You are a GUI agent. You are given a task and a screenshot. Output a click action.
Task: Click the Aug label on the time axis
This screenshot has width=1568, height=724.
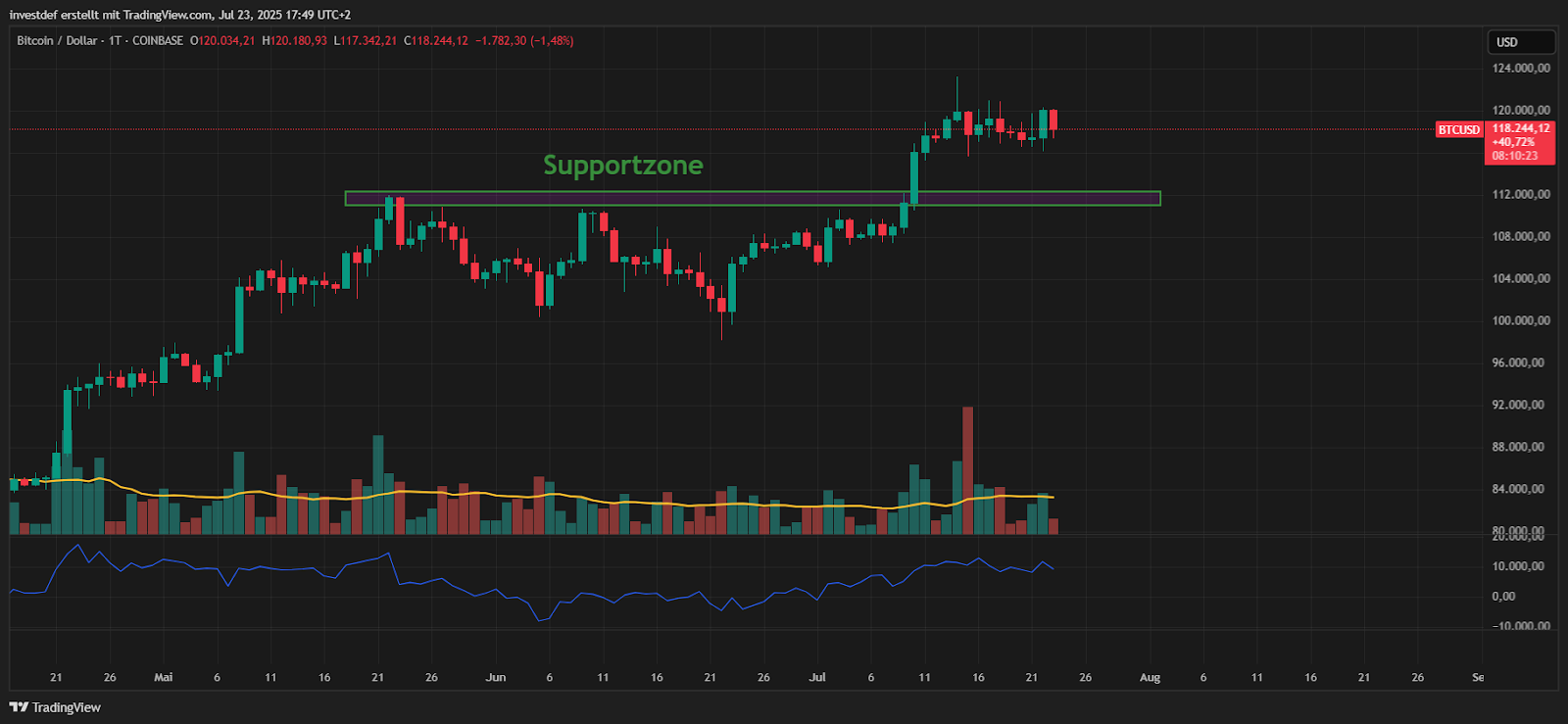(x=1151, y=678)
